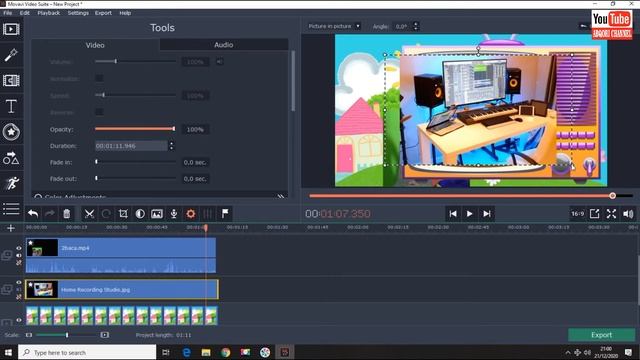
Task: Hide the Home Recording Studio track
Action: [x=19, y=282]
